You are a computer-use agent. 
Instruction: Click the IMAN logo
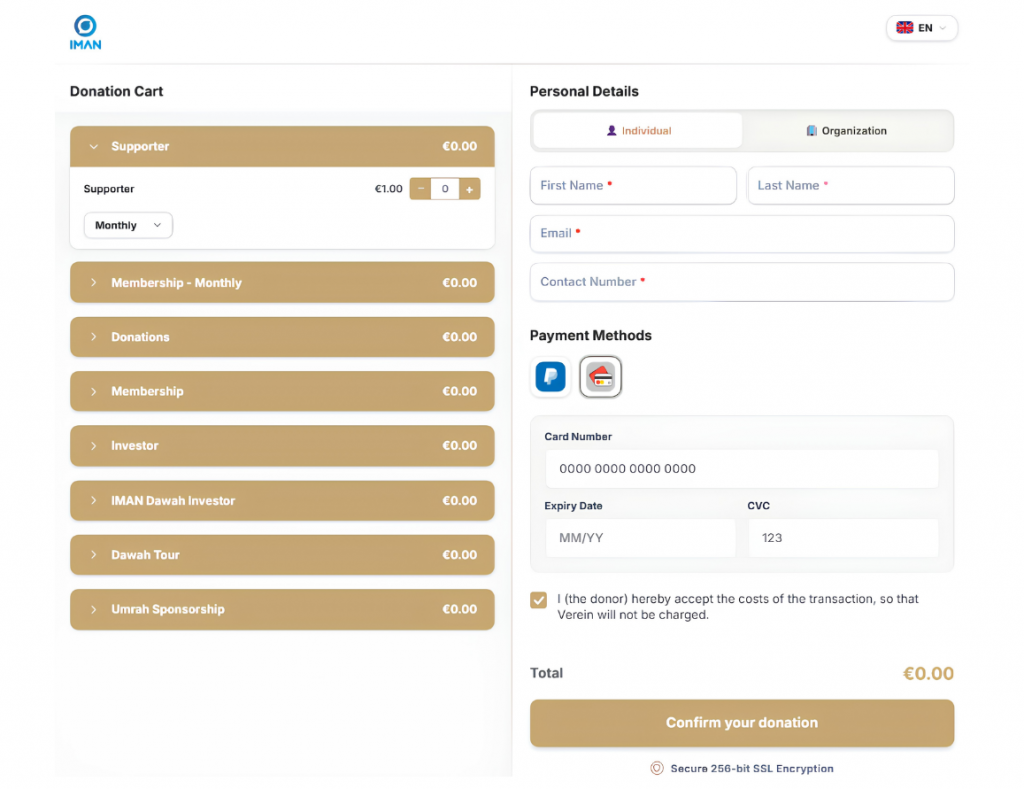pos(85,33)
